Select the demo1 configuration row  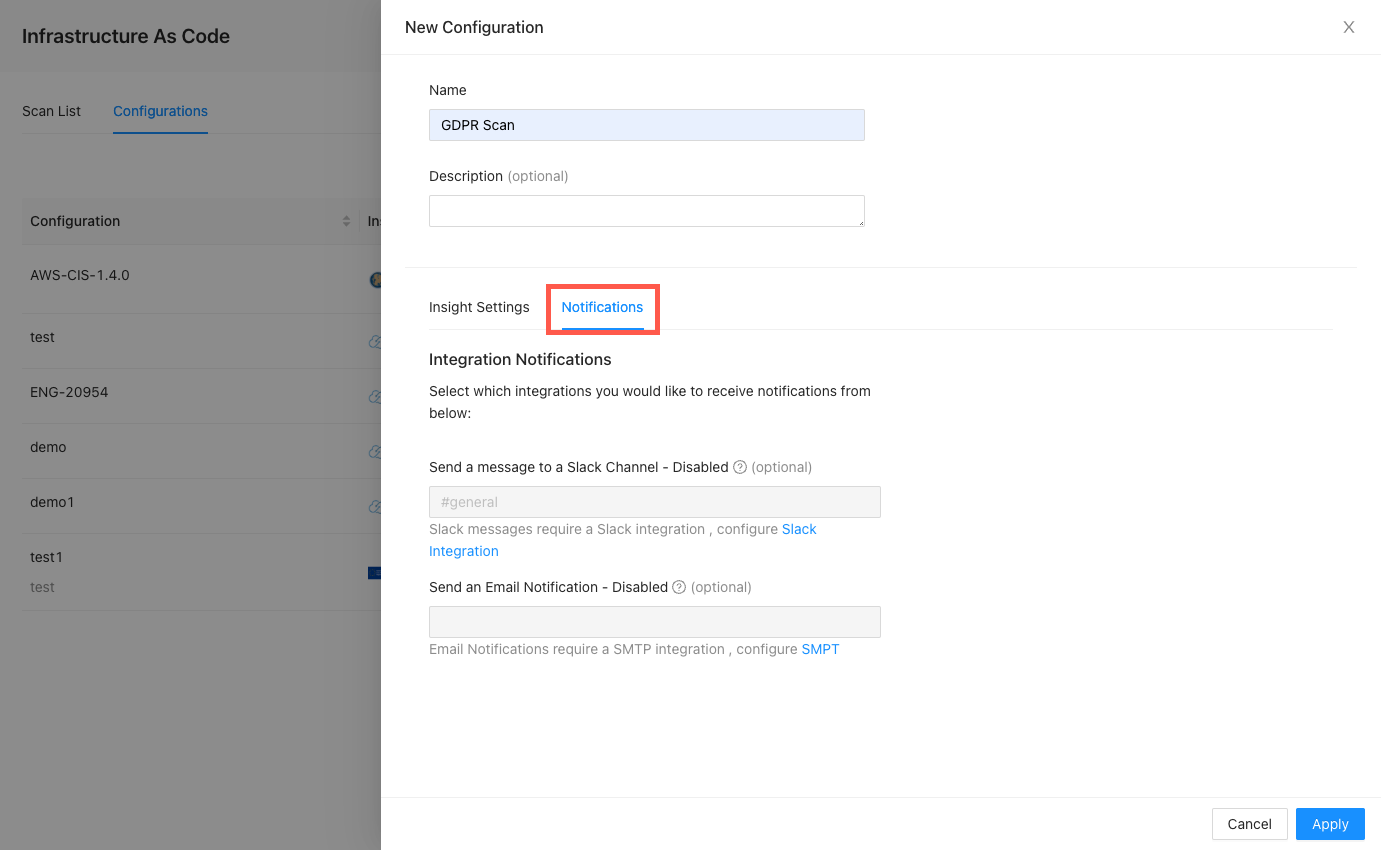[x=201, y=506]
